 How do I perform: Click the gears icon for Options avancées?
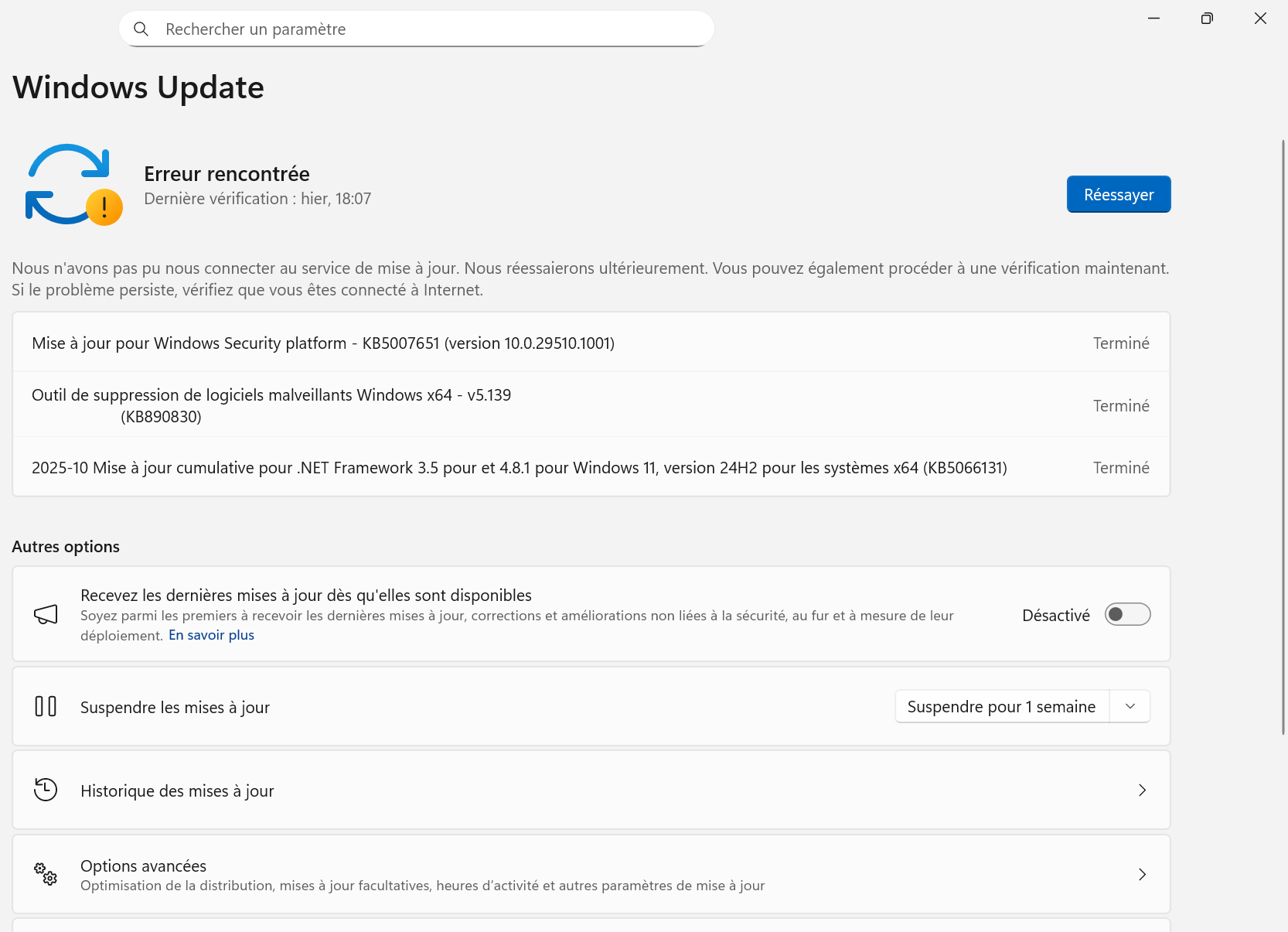click(x=46, y=874)
